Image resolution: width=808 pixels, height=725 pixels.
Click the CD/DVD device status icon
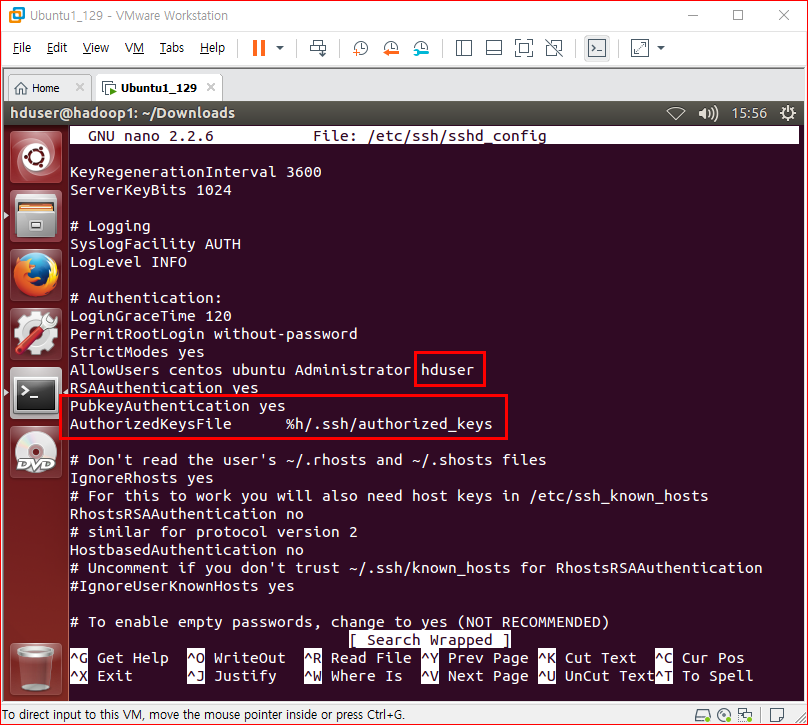pyautogui.click(x=724, y=715)
